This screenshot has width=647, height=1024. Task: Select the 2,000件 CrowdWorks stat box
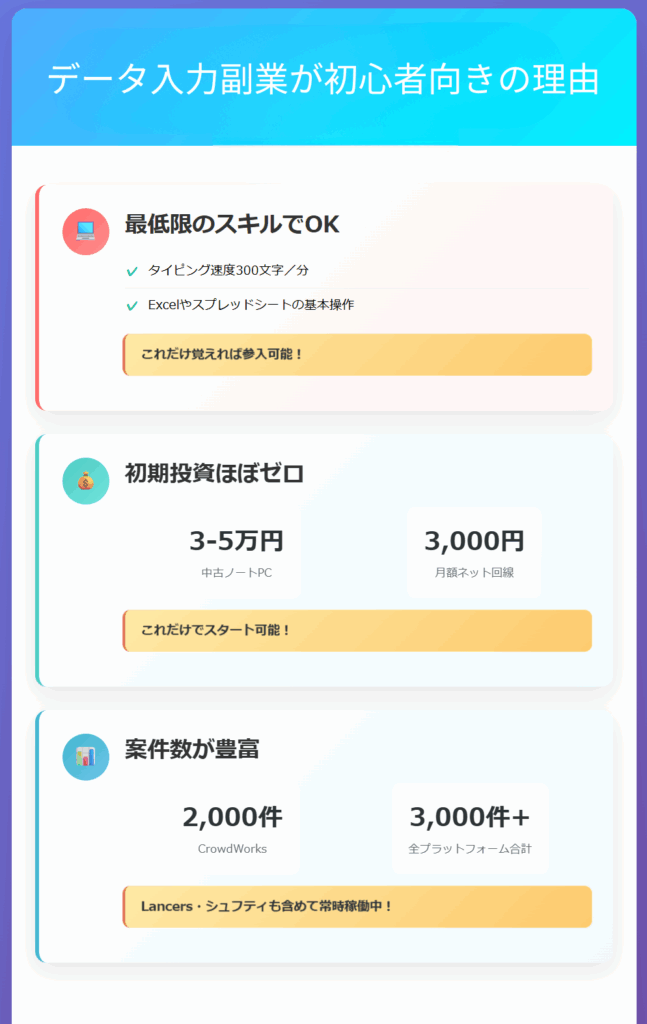pos(232,828)
